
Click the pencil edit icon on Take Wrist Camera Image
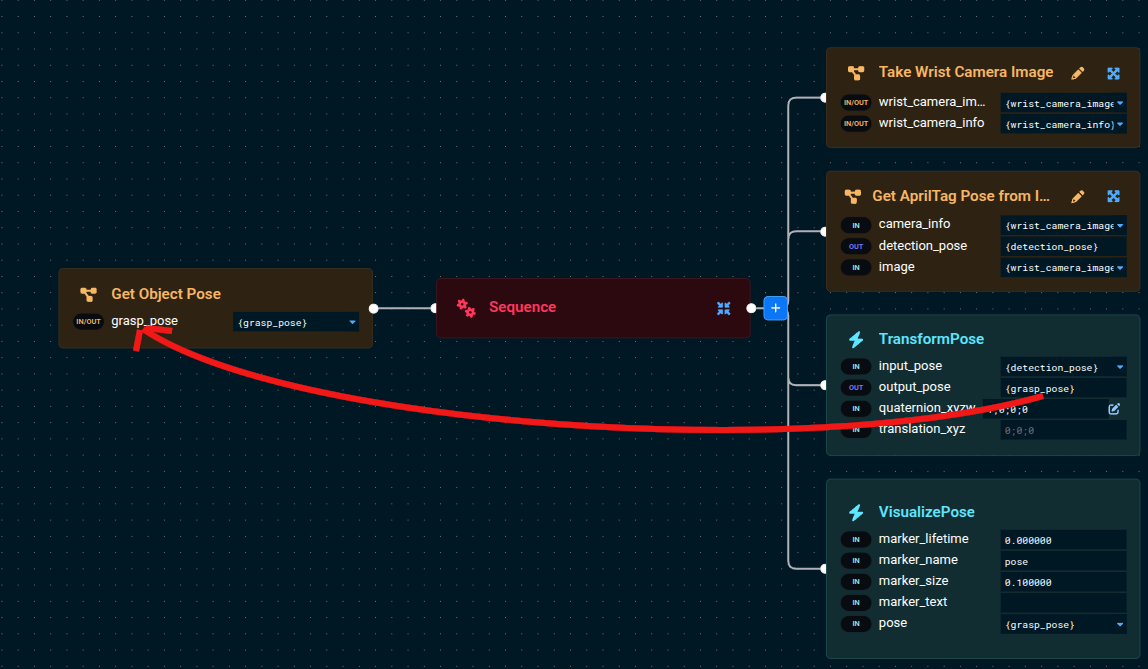coord(1078,73)
